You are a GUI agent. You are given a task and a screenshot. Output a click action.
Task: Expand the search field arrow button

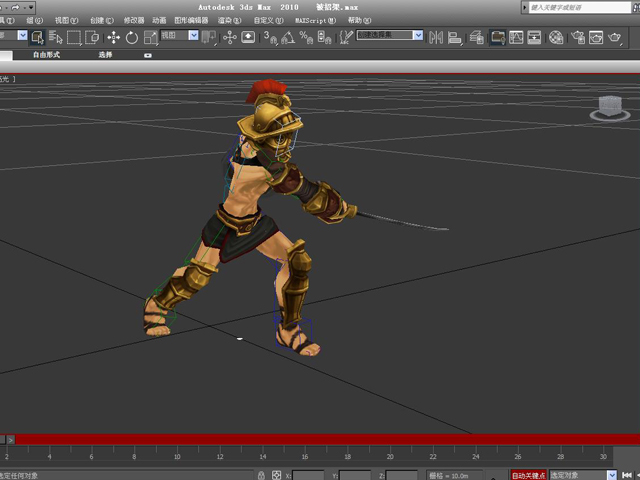coord(524,7)
